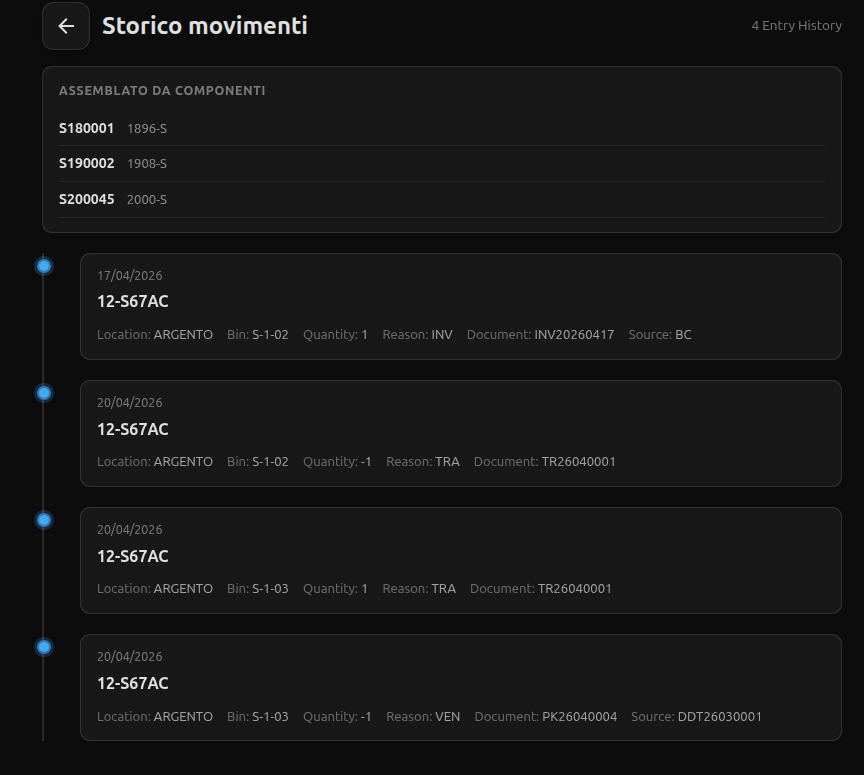Screen dimensions: 864x775
Task: Click the 4 Entry History label
Action: [797, 25]
